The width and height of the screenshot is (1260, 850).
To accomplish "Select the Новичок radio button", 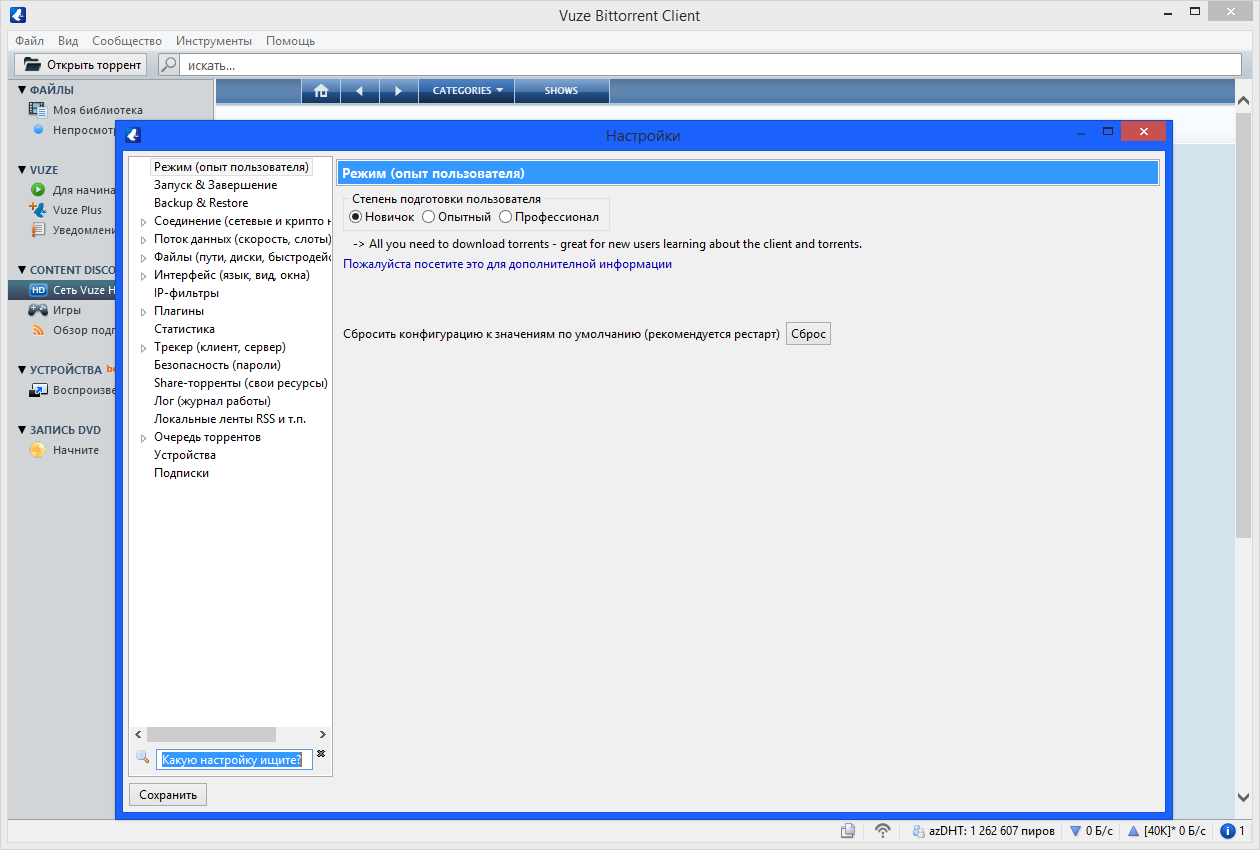I will [x=355, y=216].
